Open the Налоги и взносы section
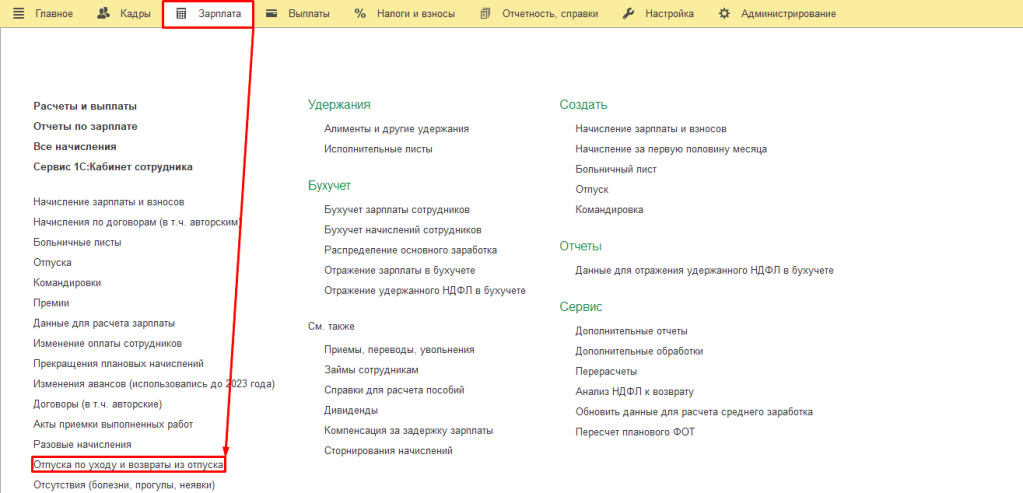 416,14
